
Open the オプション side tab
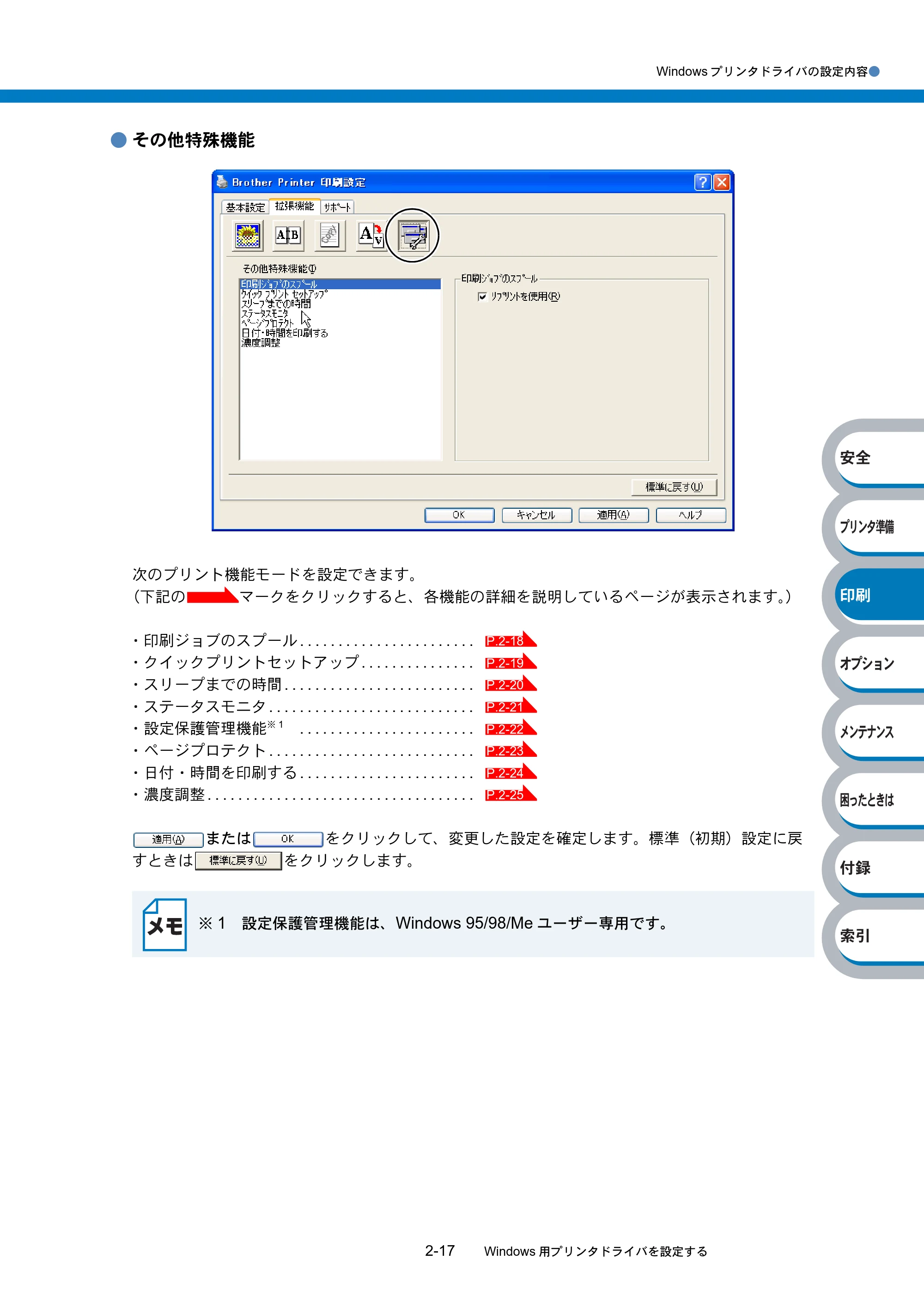[879, 663]
